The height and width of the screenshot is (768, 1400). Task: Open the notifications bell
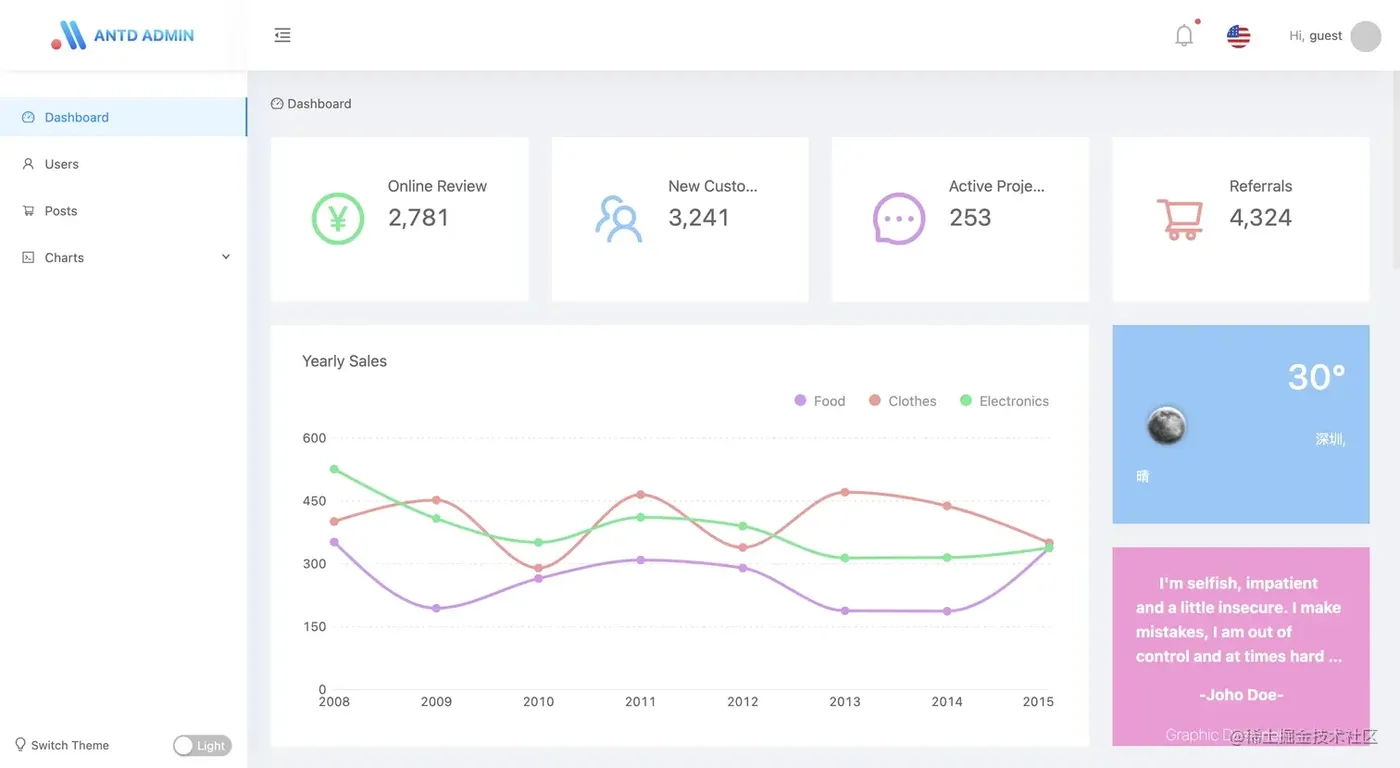[1184, 35]
